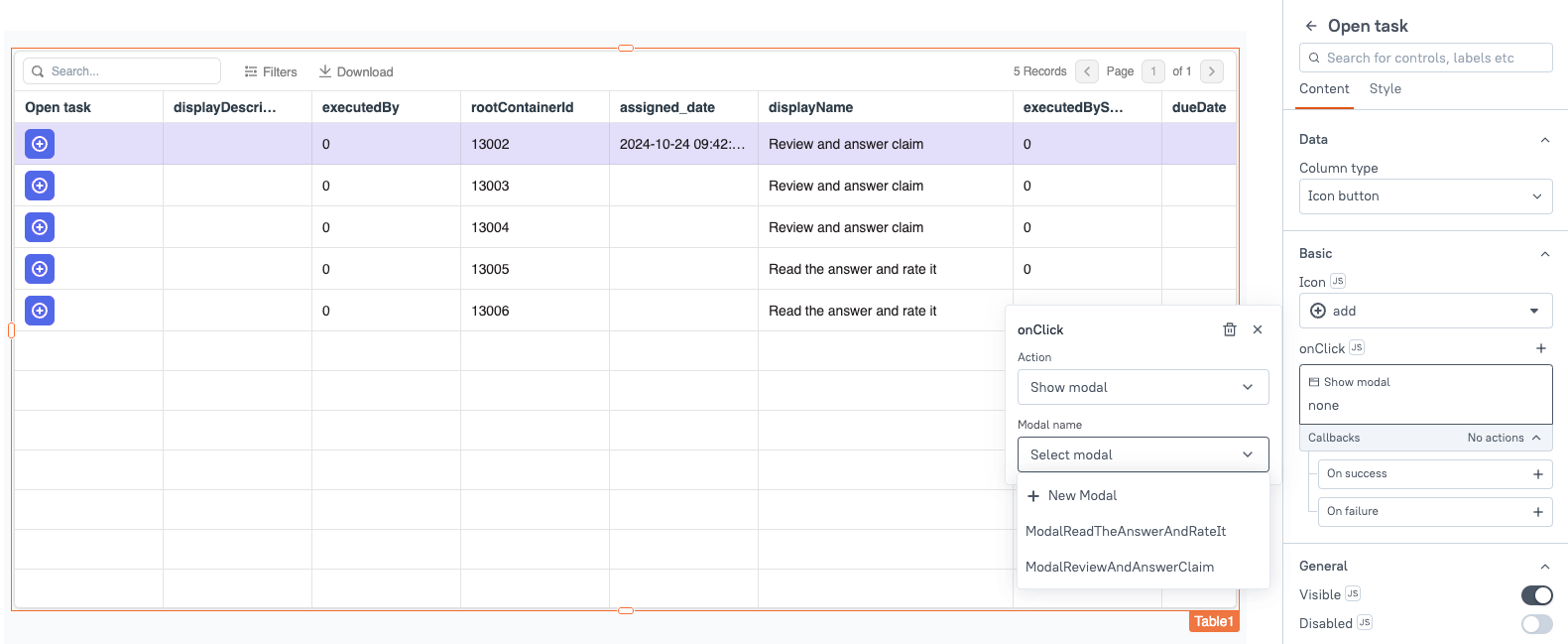The image size is (1568, 644).
Task: Click the back arrow beside Open task
Action: pyautogui.click(x=1311, y=26)
